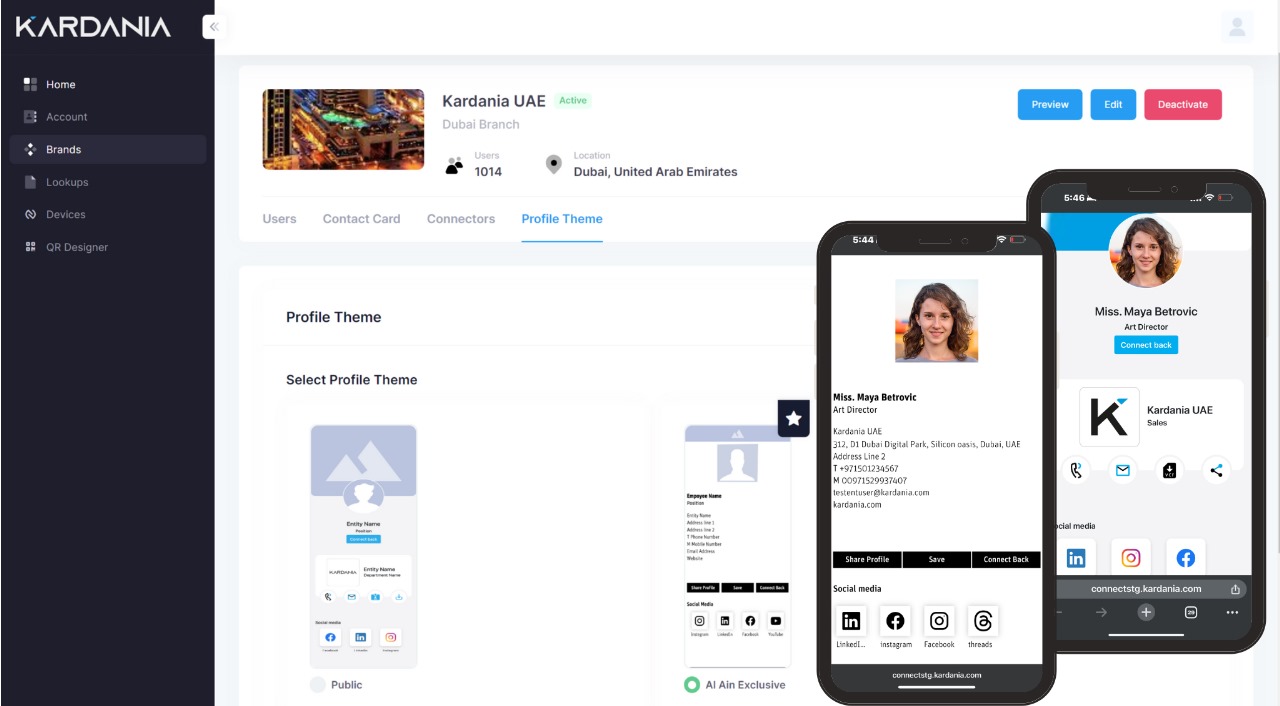Click the 'Select Profile Theme' heading

[351, 380]
